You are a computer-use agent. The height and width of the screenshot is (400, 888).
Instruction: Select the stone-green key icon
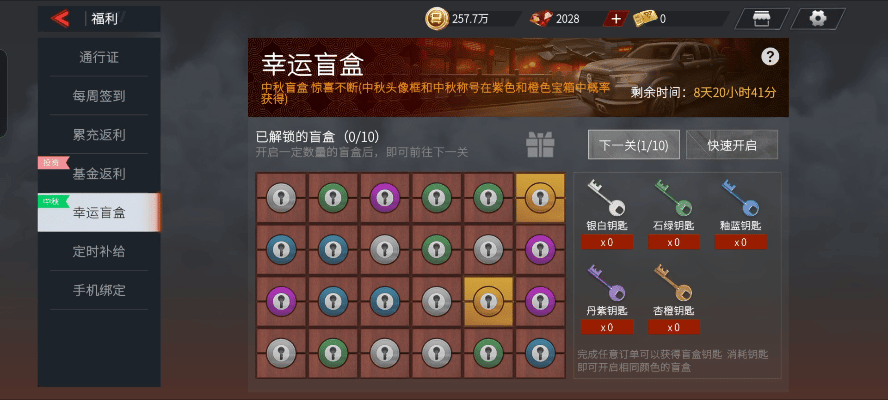673,198
